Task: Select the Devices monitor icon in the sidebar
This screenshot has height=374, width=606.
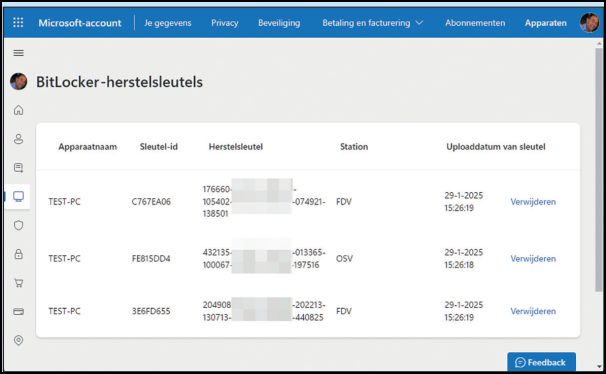Action: [x=18, y=196]
